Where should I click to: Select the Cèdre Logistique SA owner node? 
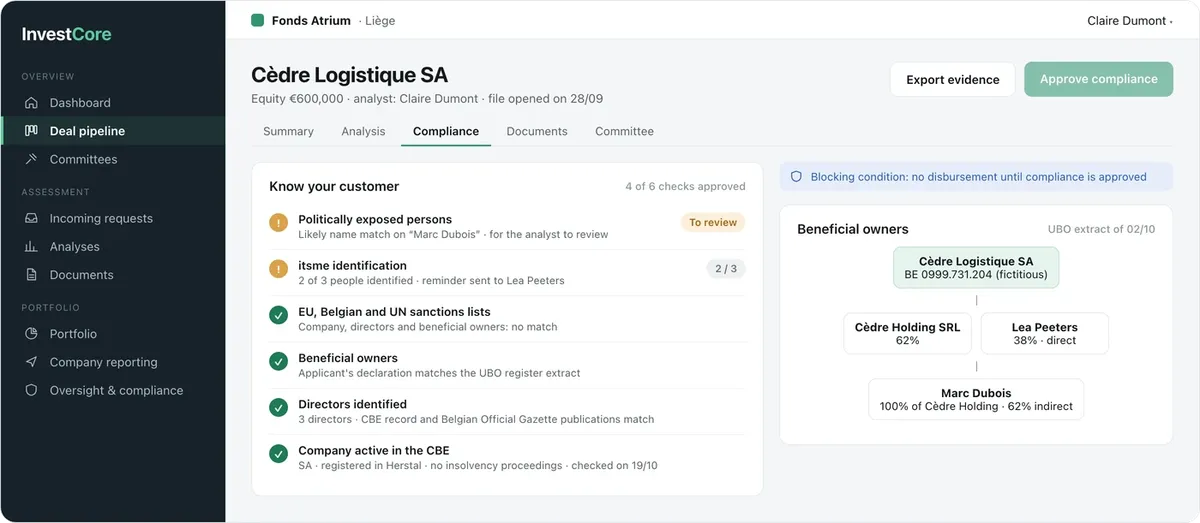tap(976, 267)
